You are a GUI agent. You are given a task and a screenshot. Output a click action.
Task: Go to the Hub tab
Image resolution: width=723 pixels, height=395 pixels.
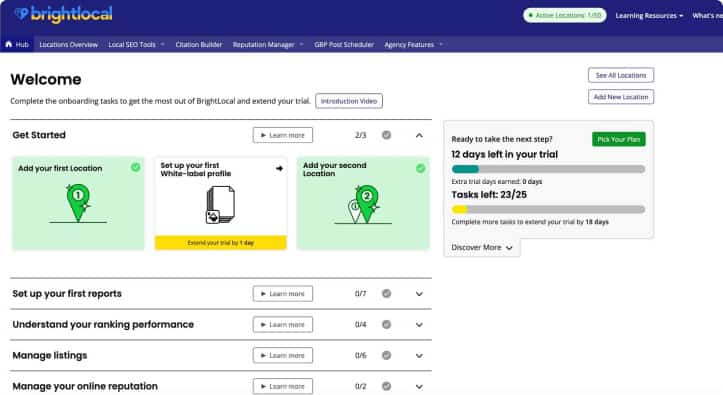coord(17,45)
